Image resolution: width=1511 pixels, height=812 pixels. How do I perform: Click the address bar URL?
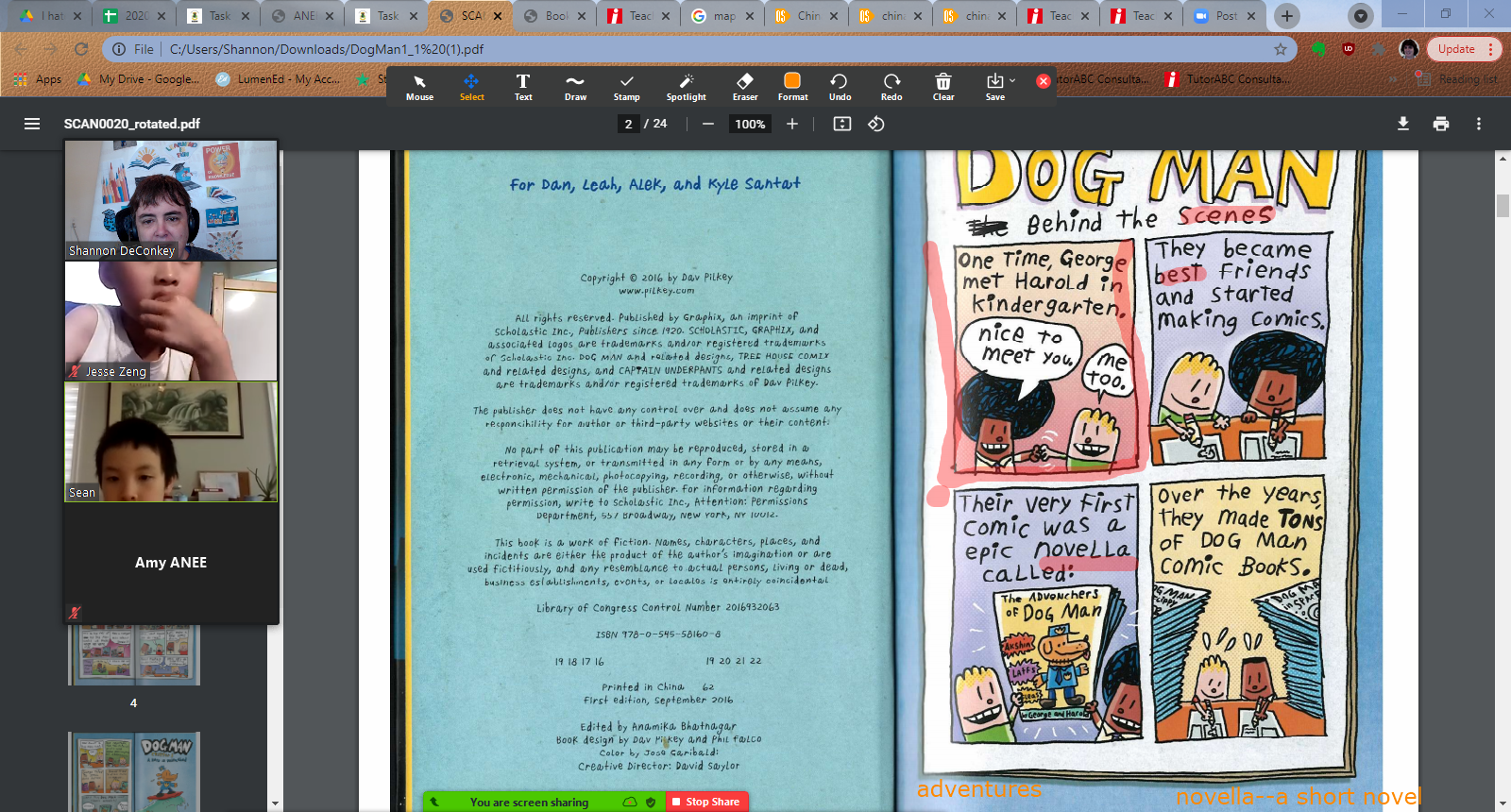point(327,49)
